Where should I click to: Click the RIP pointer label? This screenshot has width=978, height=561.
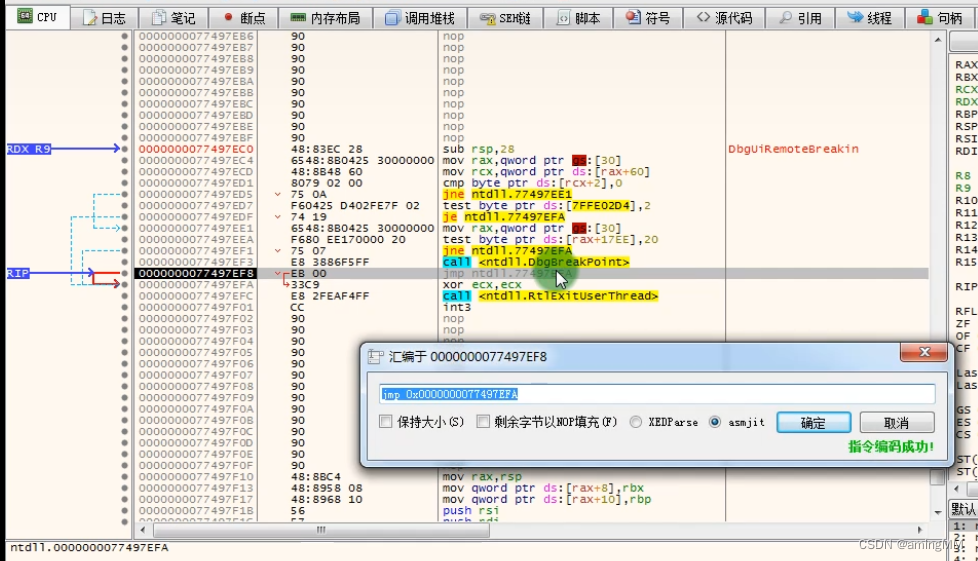pyautogui.click(x=18, y=273)
